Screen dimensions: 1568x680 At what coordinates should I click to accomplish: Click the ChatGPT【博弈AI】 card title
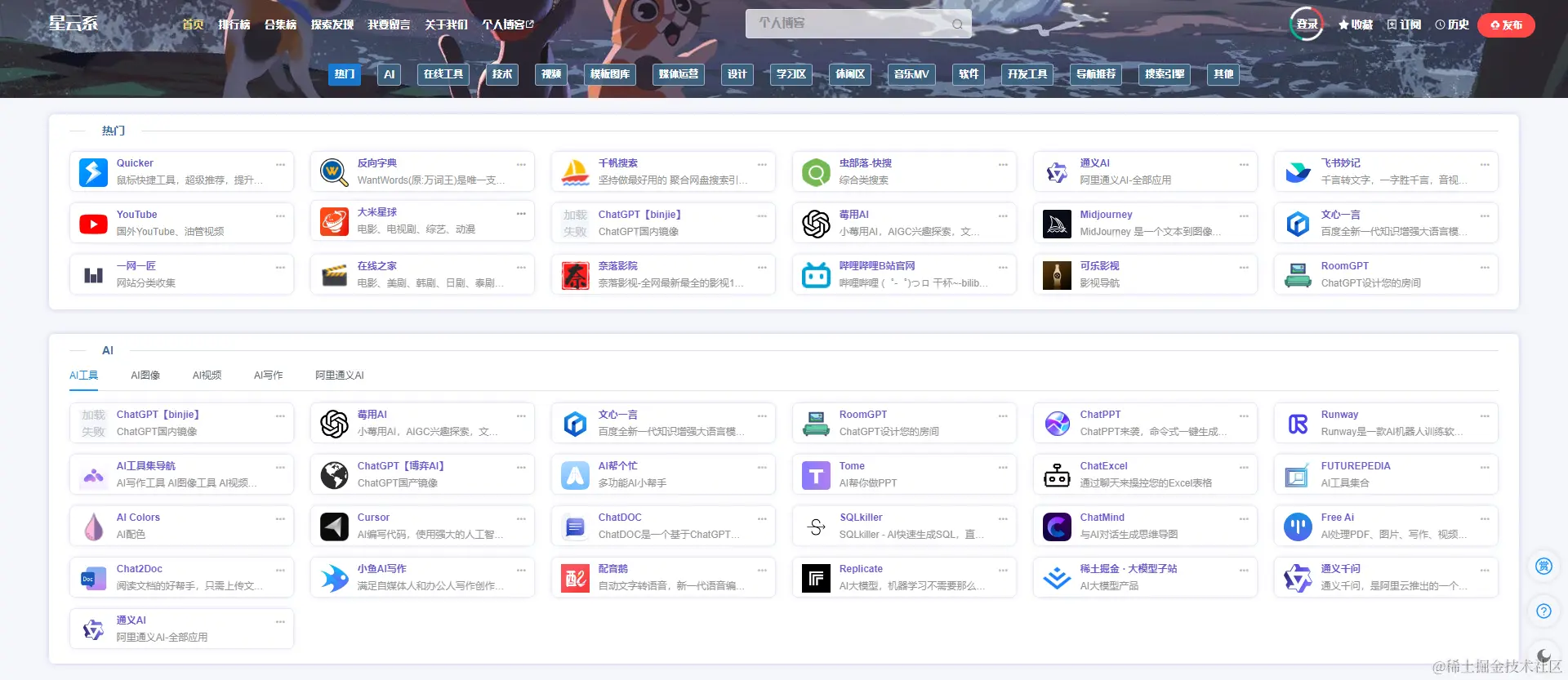401,466
